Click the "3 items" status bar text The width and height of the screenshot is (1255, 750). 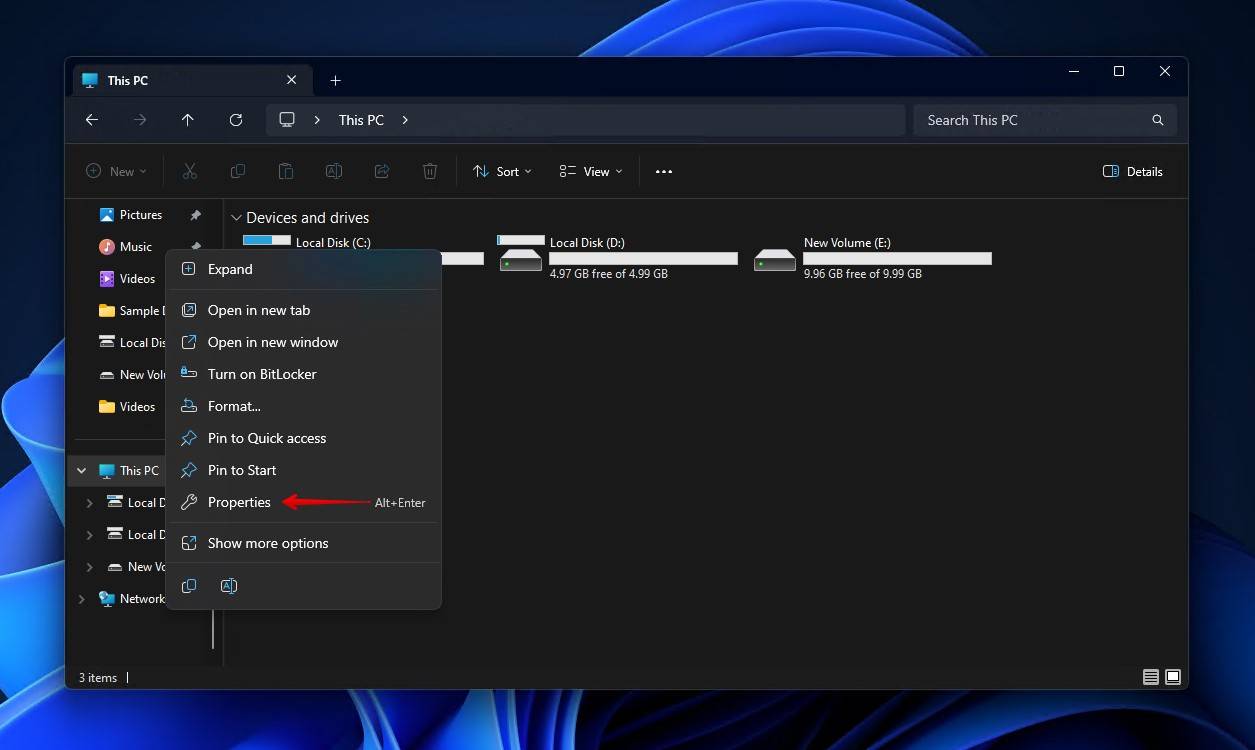click(x=98, y=678)
